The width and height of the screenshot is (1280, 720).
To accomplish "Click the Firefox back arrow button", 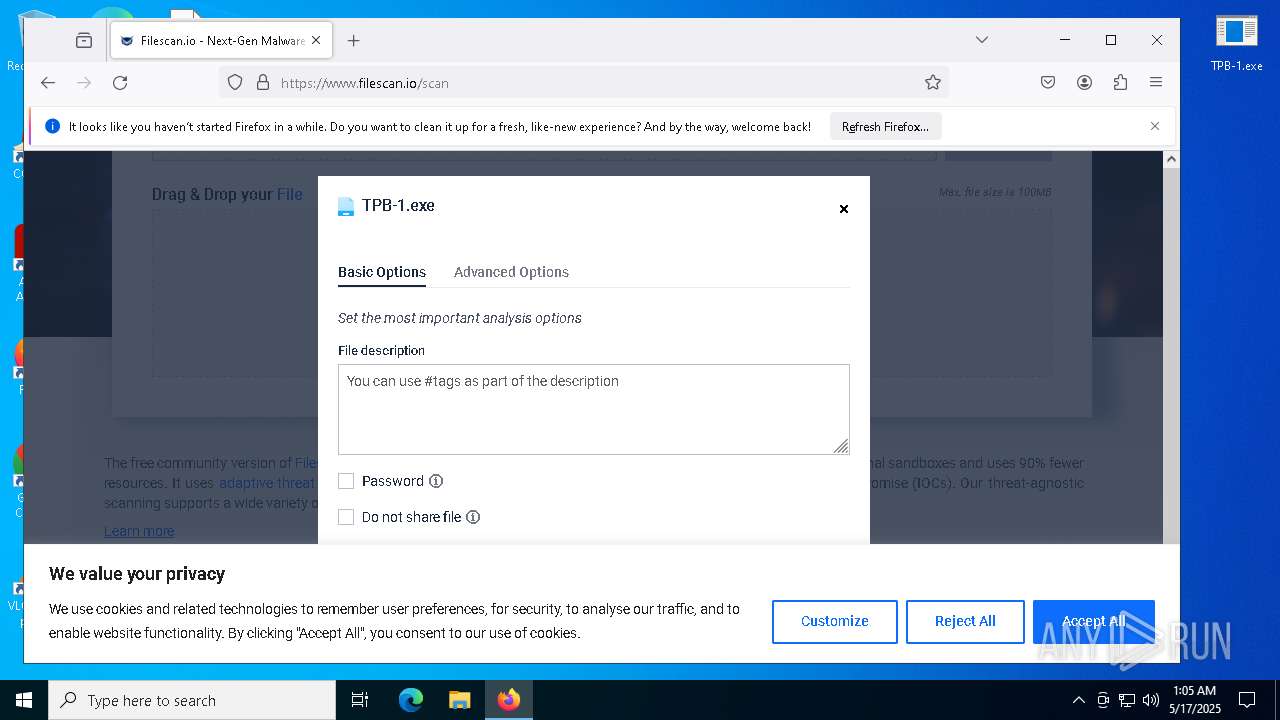I will [x=48, y=83].
